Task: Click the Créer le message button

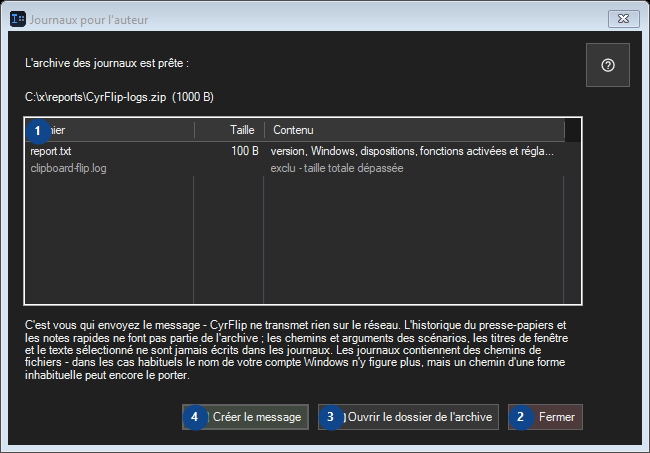Action: point(245,417)
